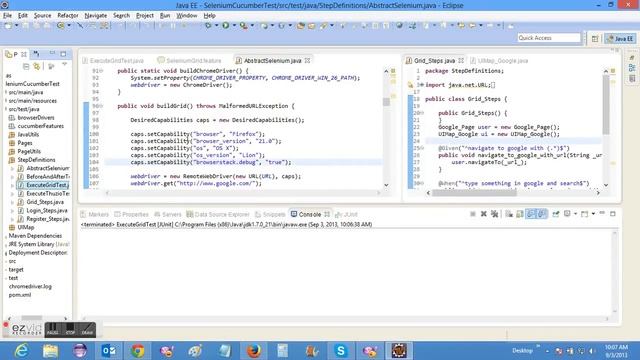Open the File menu
The width and height of the screenshot is (640, 360).
point(7,16)
